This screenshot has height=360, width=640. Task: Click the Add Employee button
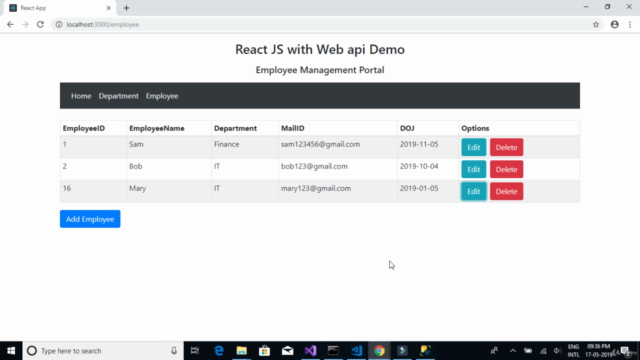90,219
